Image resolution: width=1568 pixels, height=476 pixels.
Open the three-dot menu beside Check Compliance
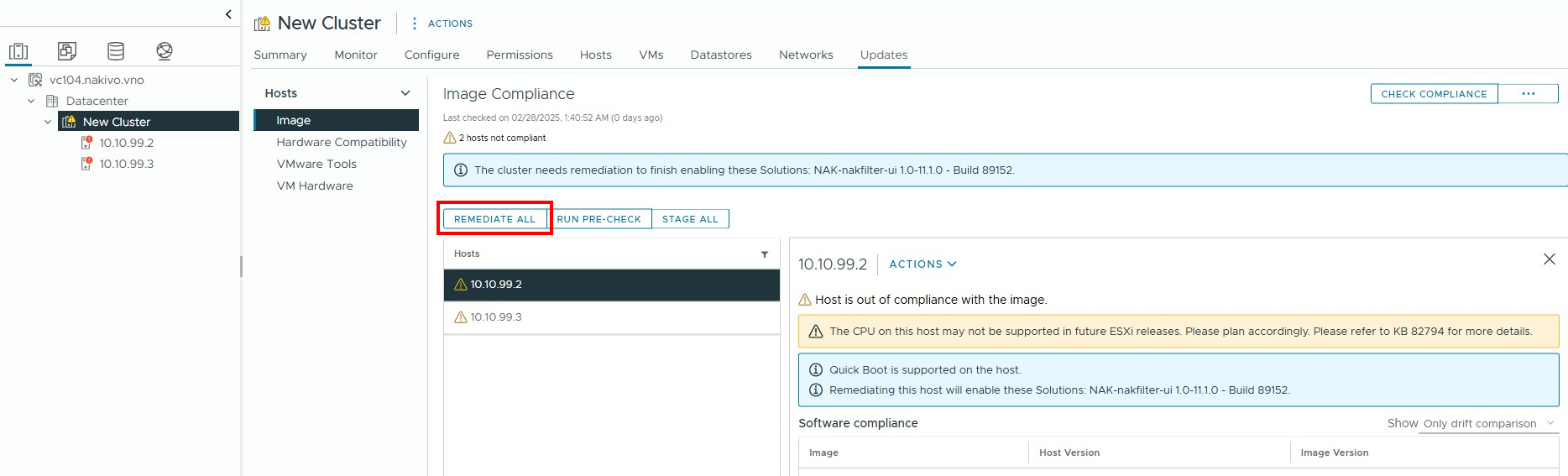[x=1528, y=94]
